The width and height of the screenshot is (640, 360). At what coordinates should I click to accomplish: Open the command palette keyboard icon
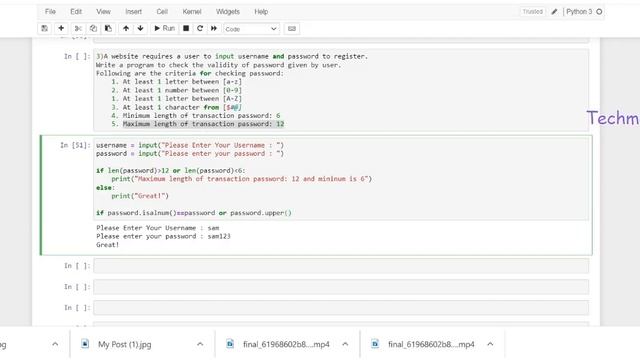pos(292,29)
